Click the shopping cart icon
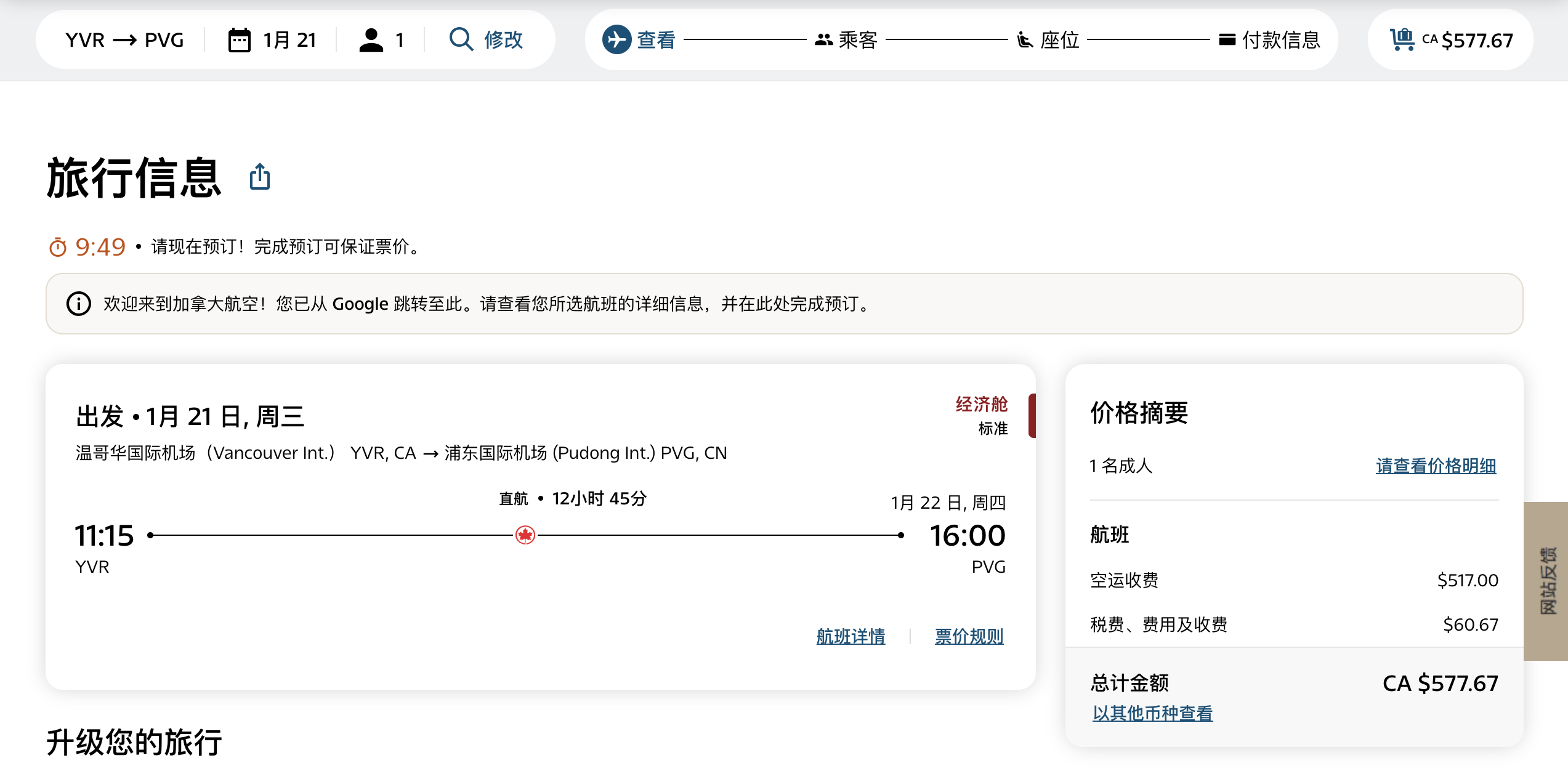The image size is (1568, 776). tap(1402, 40)
